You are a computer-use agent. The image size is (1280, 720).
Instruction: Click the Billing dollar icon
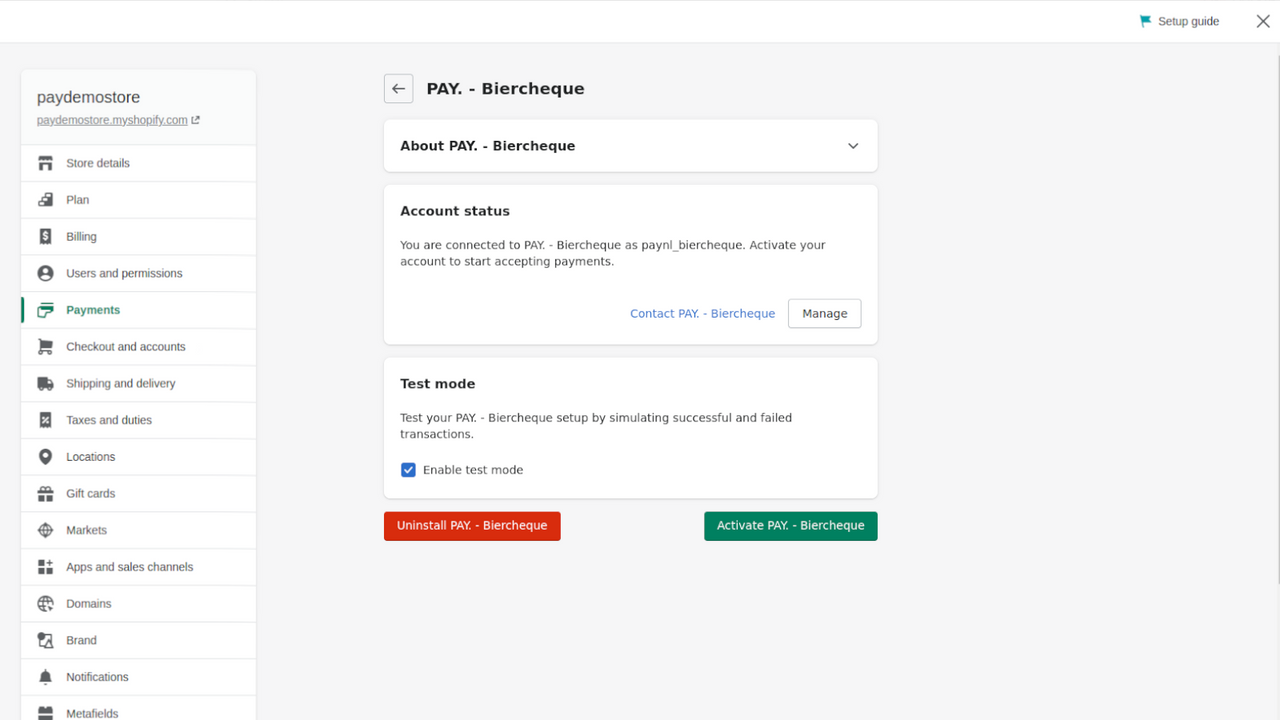(x=45, y=237)
